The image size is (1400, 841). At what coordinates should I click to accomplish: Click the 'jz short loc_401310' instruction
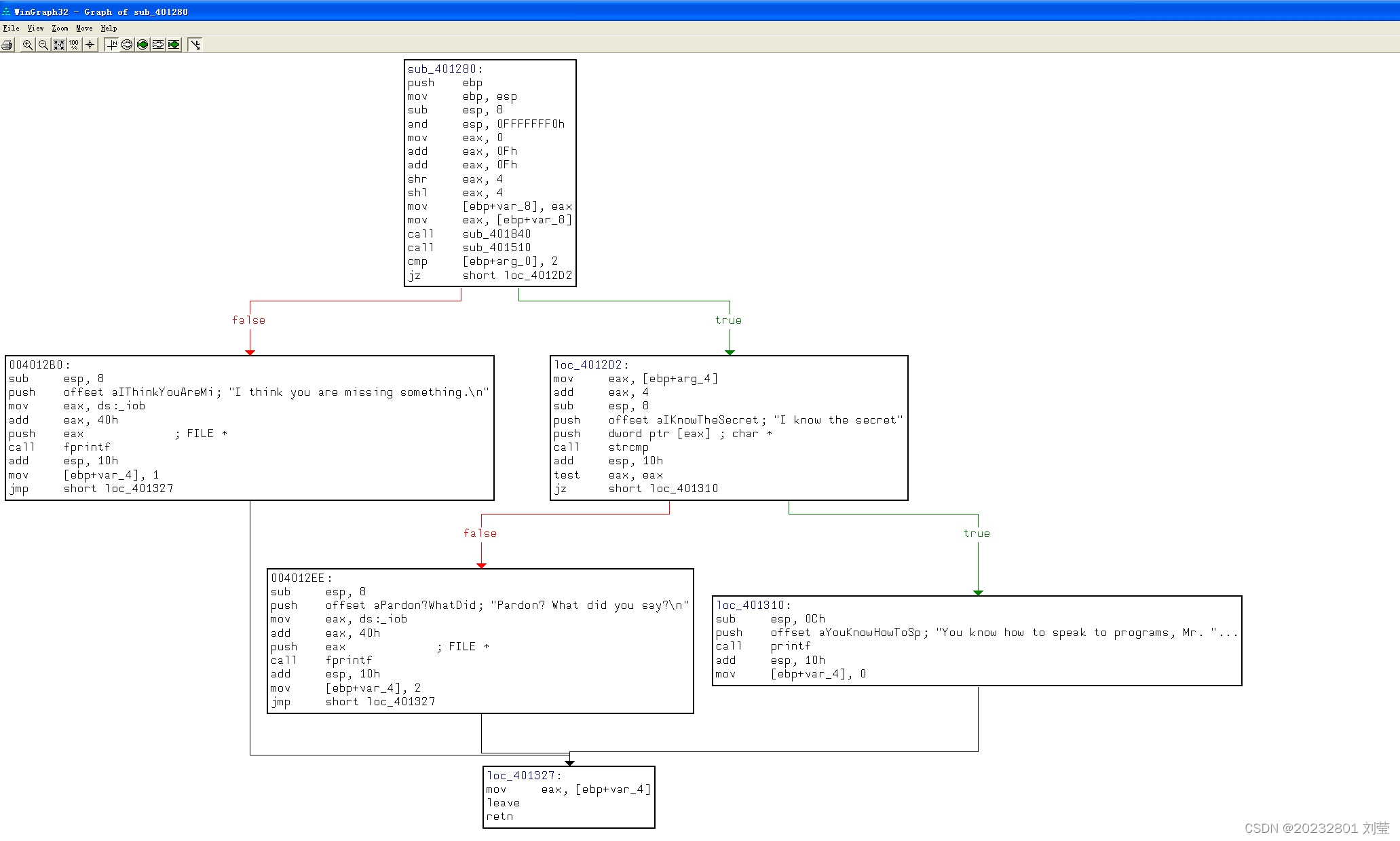[635, 489]
